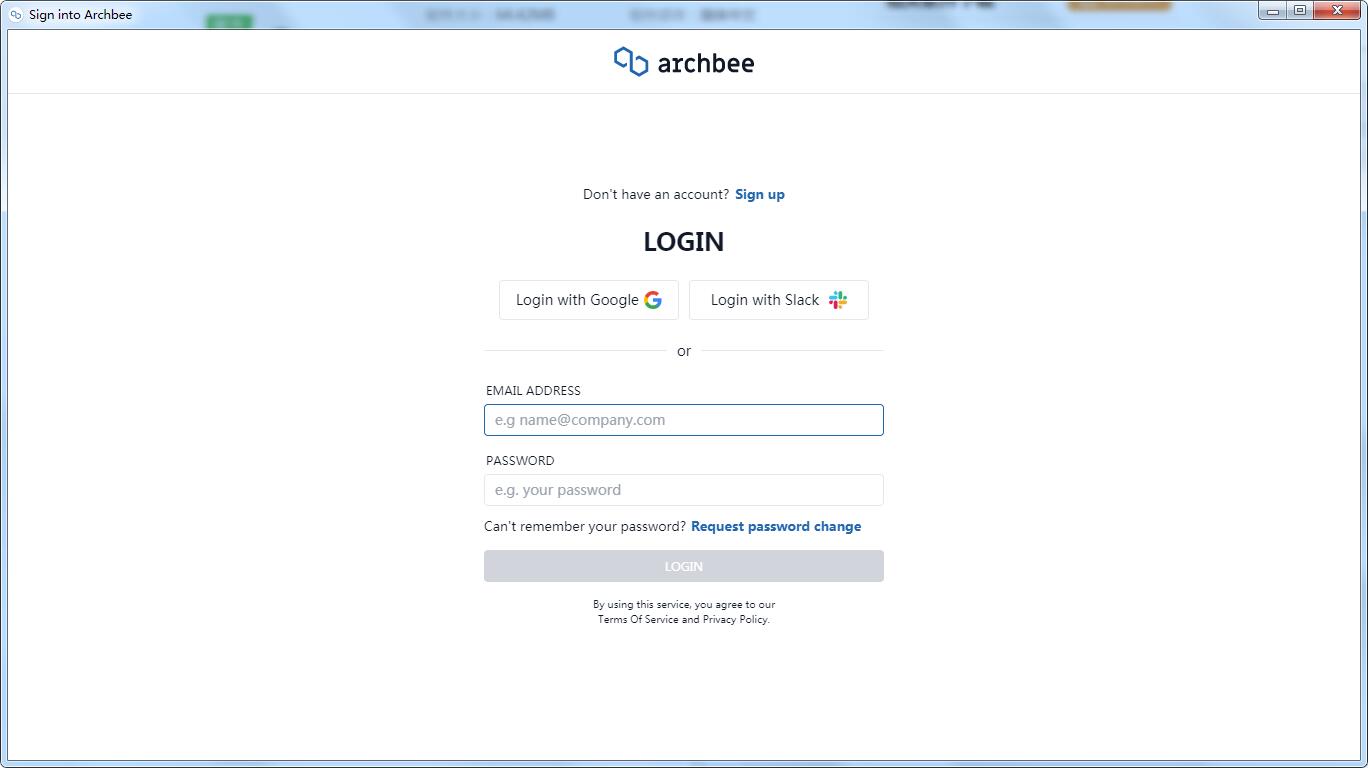Click the EMAIL ADDRESS label

pyautogui.click(x=533, y=391)
